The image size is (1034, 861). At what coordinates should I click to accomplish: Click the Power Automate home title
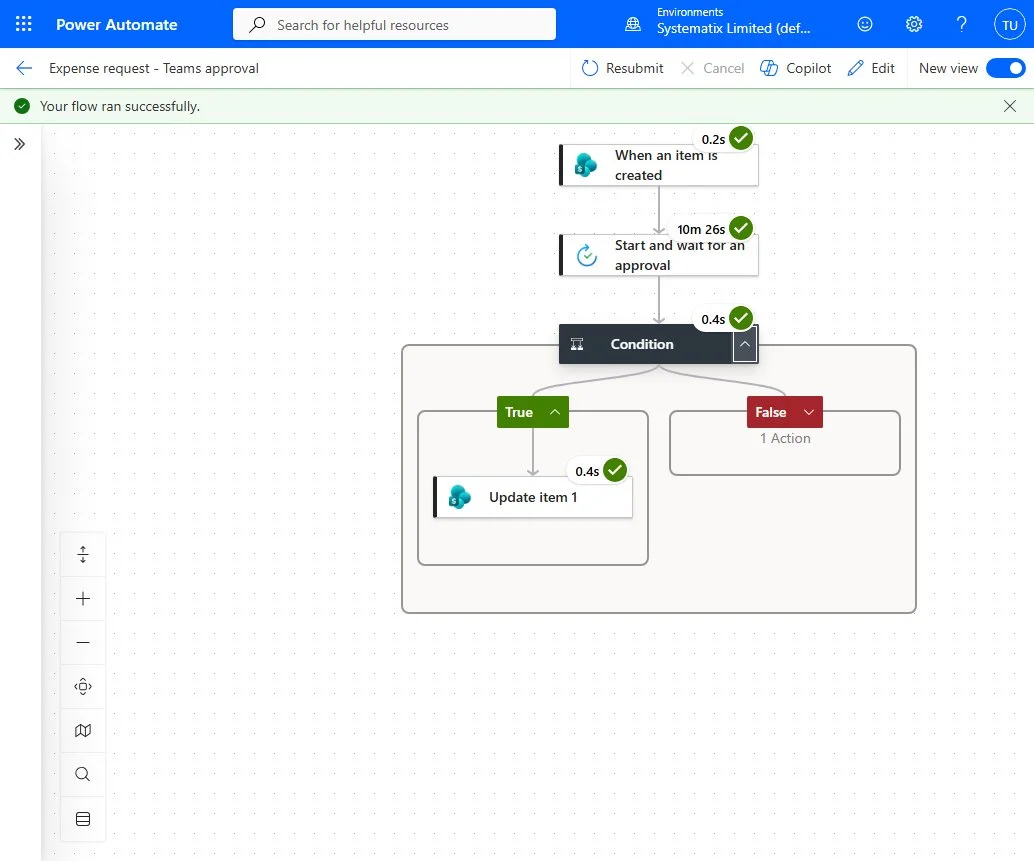(117, 24)
